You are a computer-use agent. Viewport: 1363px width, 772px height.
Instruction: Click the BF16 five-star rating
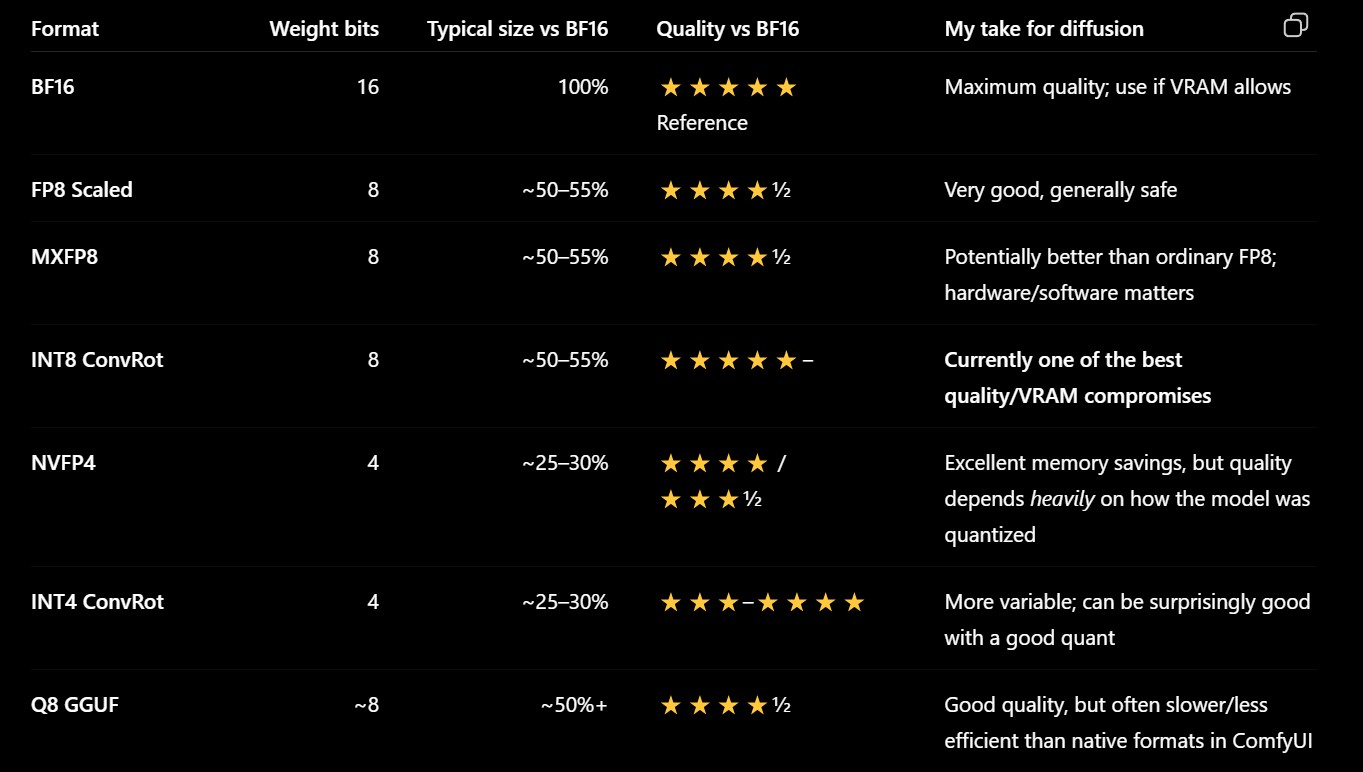pyautogui.click(x=728, y=88)
